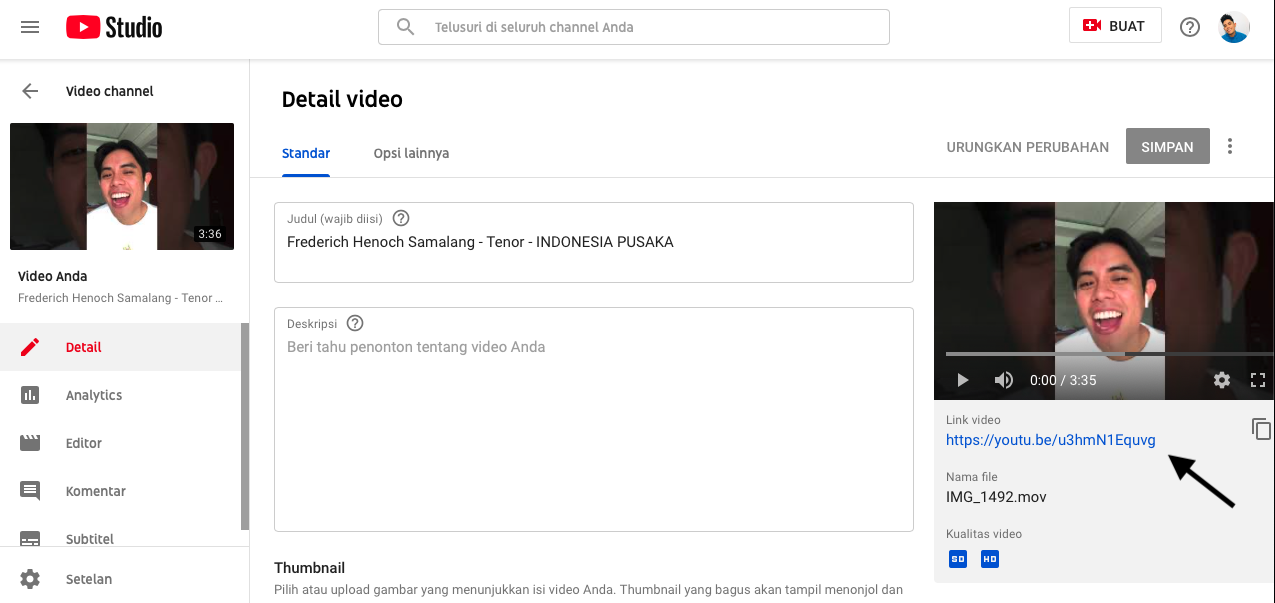Go back using Video channel arrow
Screen dimensions: 1275x603
30,91
